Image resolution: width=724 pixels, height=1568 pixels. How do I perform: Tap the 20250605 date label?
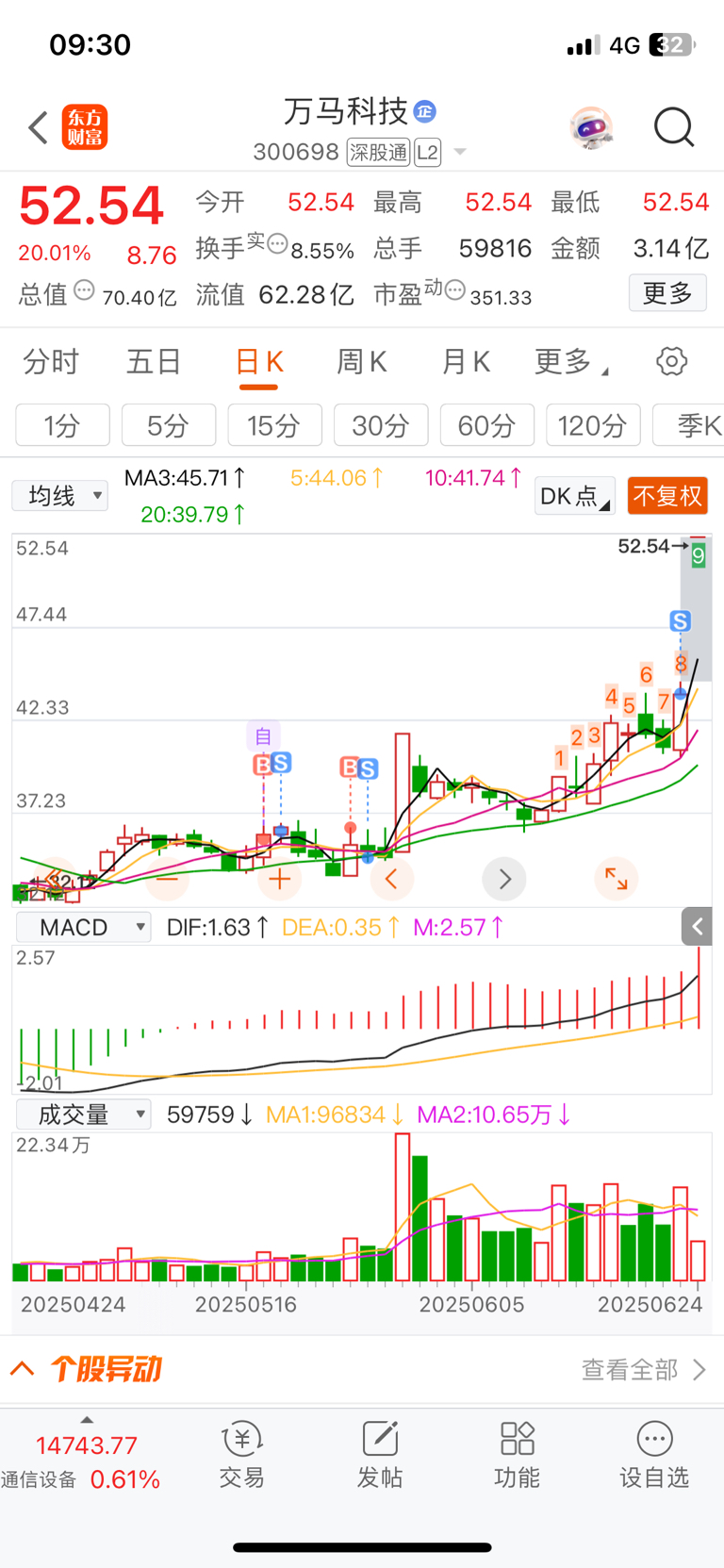tap(471, 1305)
